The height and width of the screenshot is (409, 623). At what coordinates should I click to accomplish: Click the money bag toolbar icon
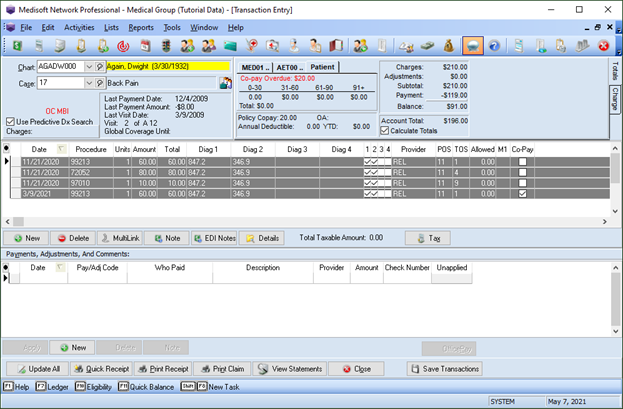[x=449, y=46]
